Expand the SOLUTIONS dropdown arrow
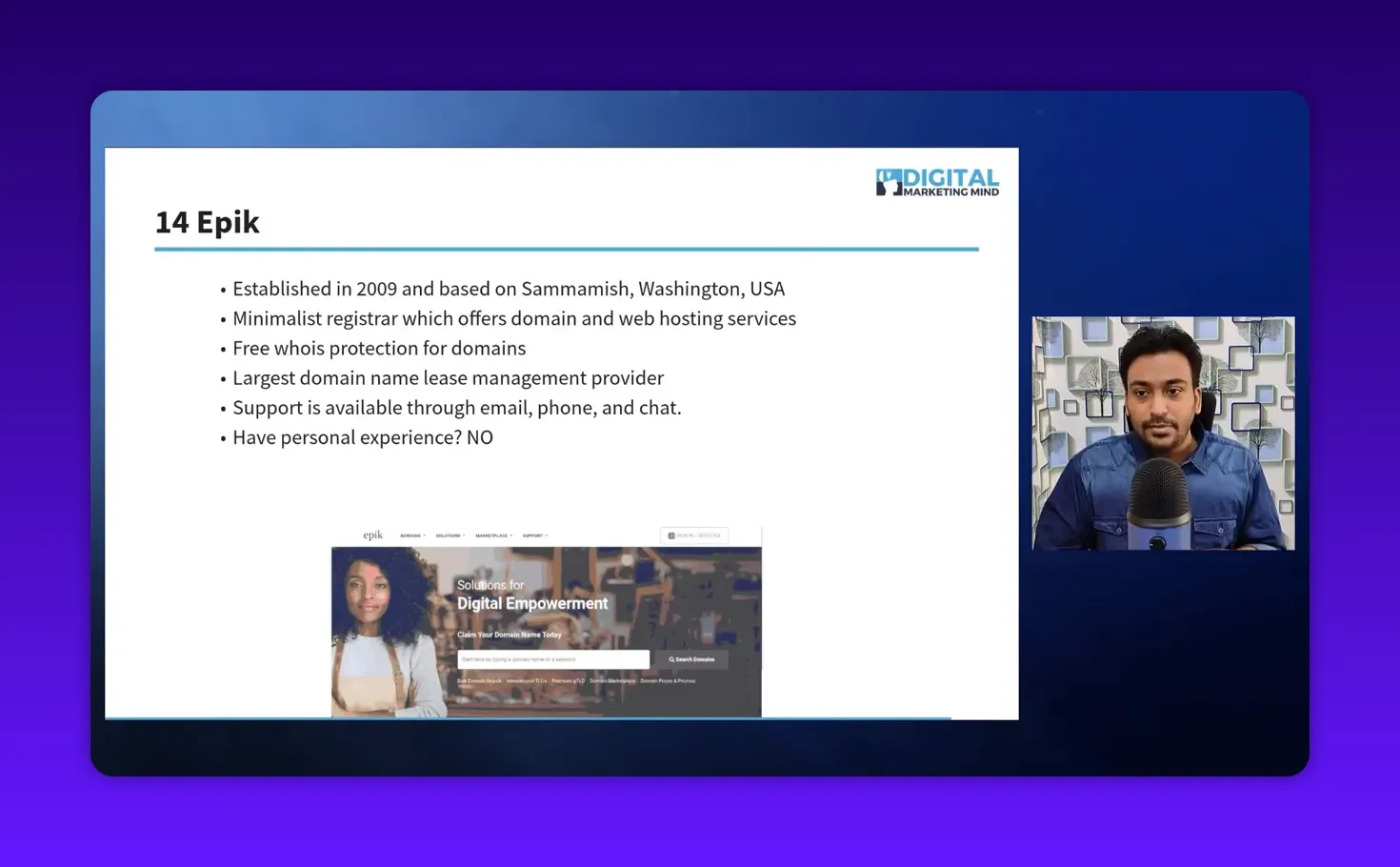 point(465,535)
